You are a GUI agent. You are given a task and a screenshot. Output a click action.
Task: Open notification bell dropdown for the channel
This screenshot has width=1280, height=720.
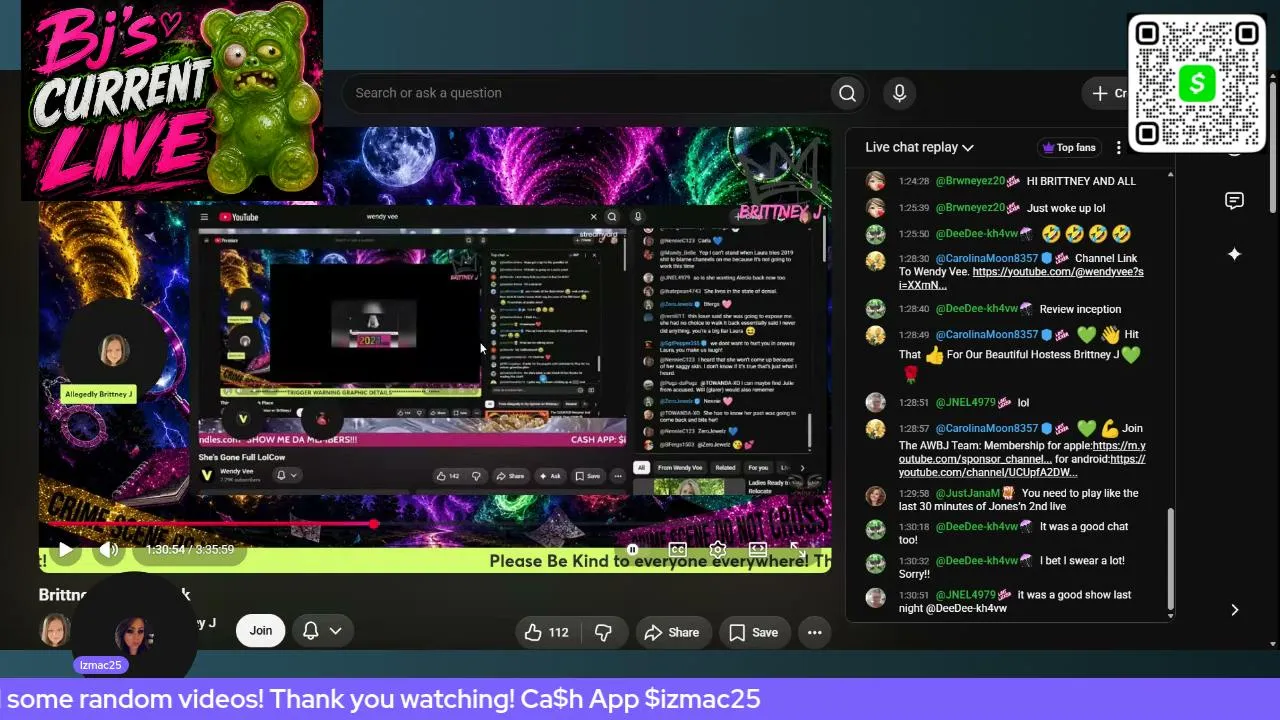[322, 631]
